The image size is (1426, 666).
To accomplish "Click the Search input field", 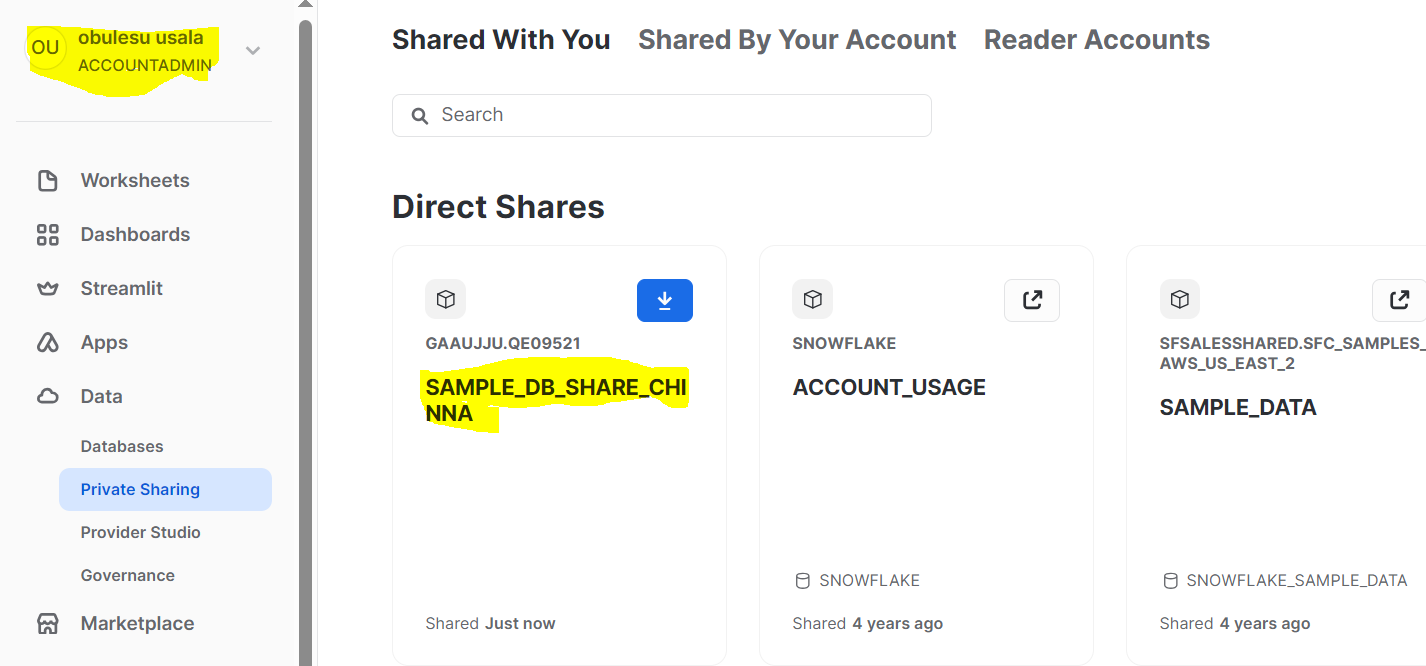I will pos(662,115).
